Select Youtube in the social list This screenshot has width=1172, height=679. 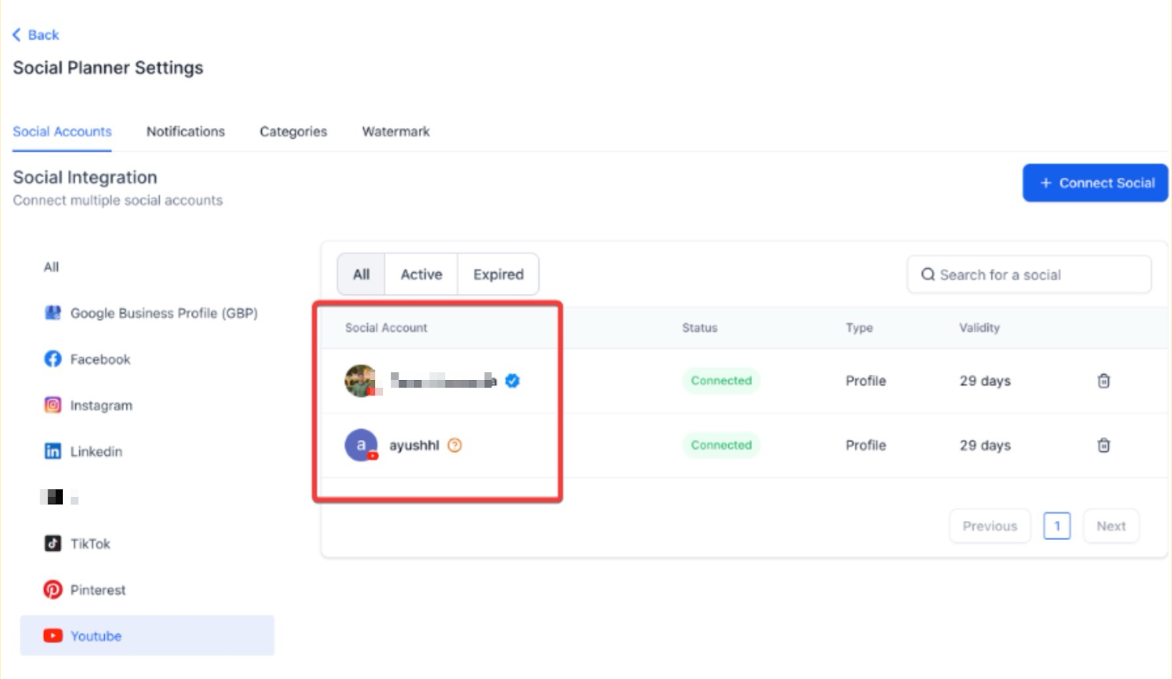click(x=96, y=636)
